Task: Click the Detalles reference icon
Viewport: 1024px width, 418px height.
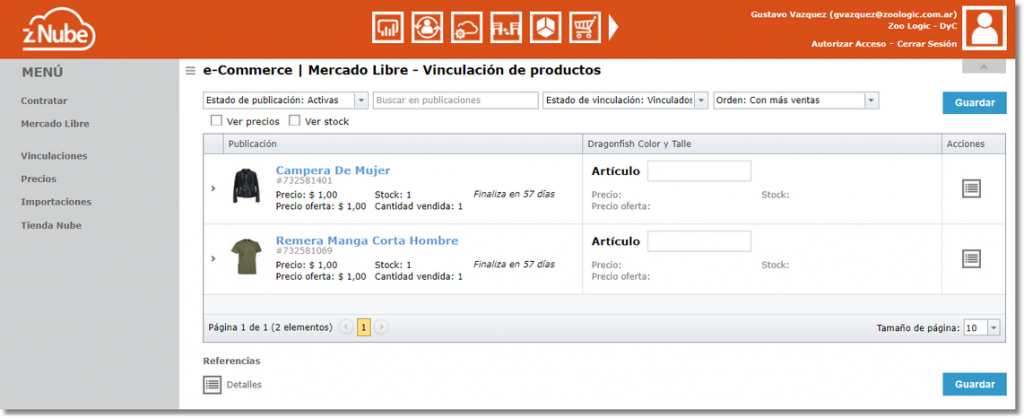Action: (x=212, y=385)
